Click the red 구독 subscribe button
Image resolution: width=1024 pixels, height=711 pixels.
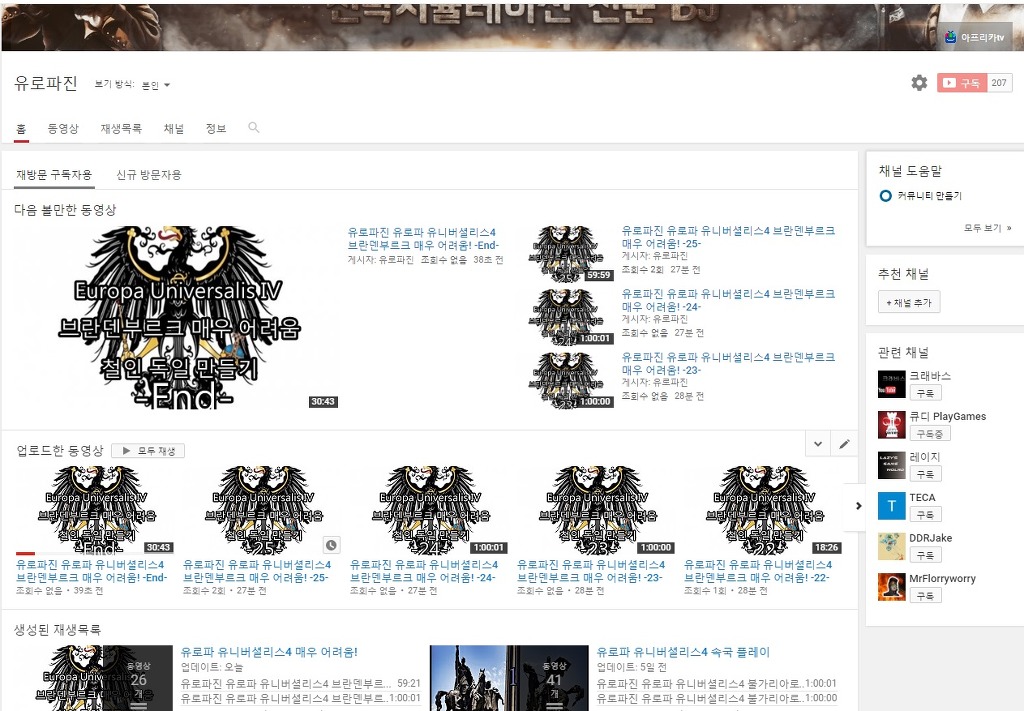pyautogui.click(x=961, y=83)
